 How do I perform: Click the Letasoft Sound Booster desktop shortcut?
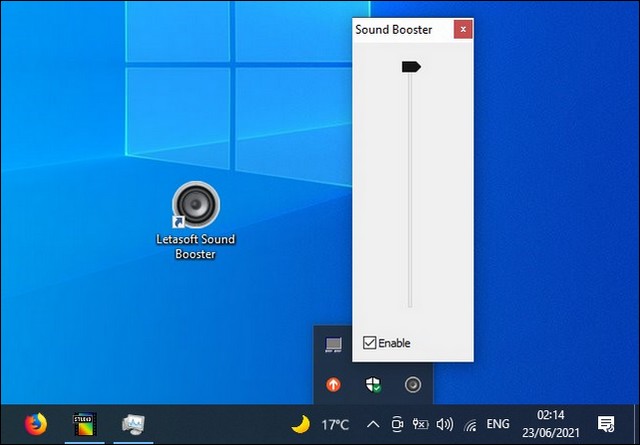pyautogui.click(x=196, y=220)
